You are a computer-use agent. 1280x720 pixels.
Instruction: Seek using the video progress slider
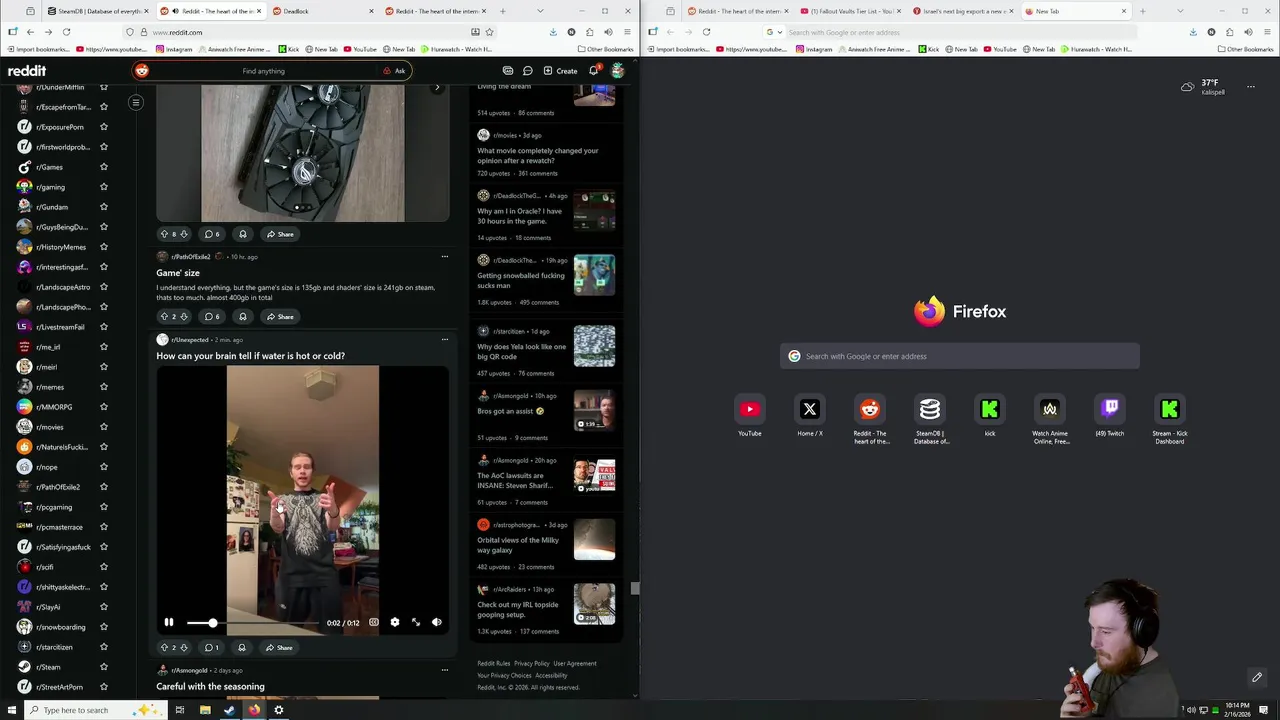[253, 623]
